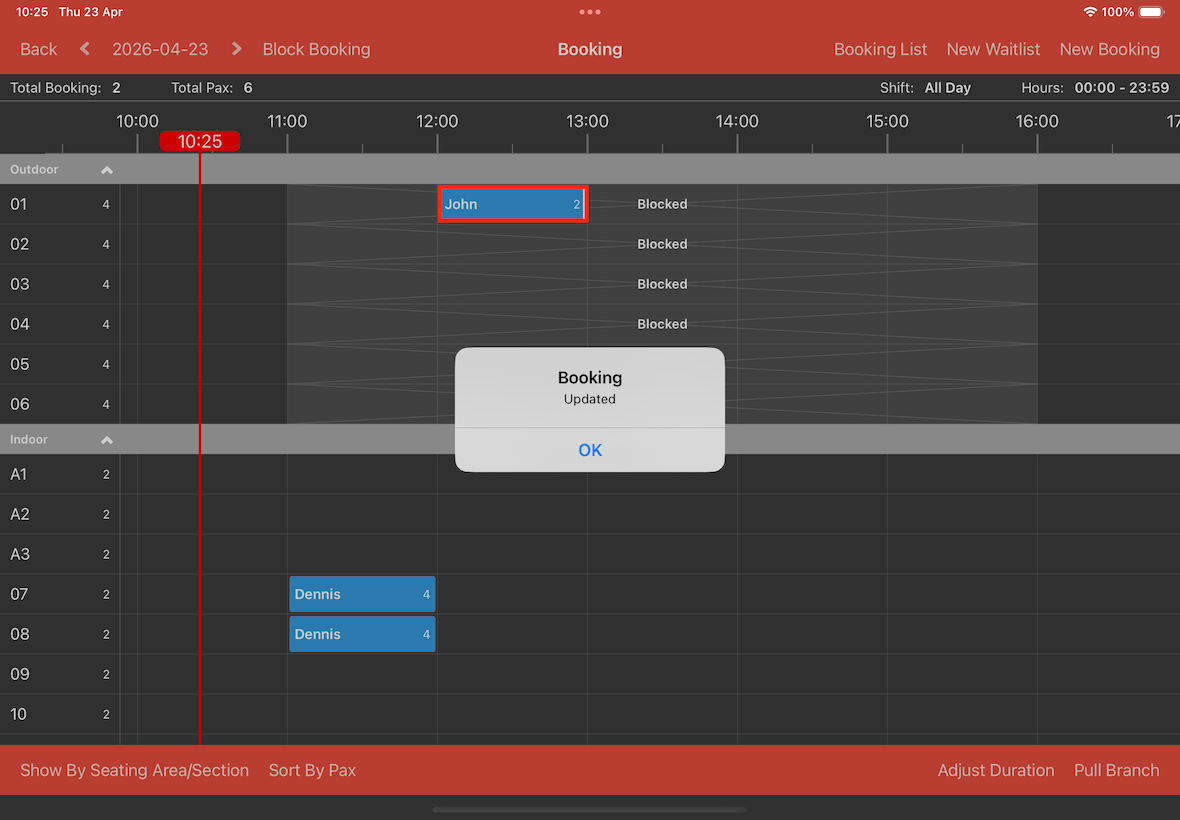The image size is (1180, 820).
Task: Tap the battery status icon
Action: (x=1151, y=12)
